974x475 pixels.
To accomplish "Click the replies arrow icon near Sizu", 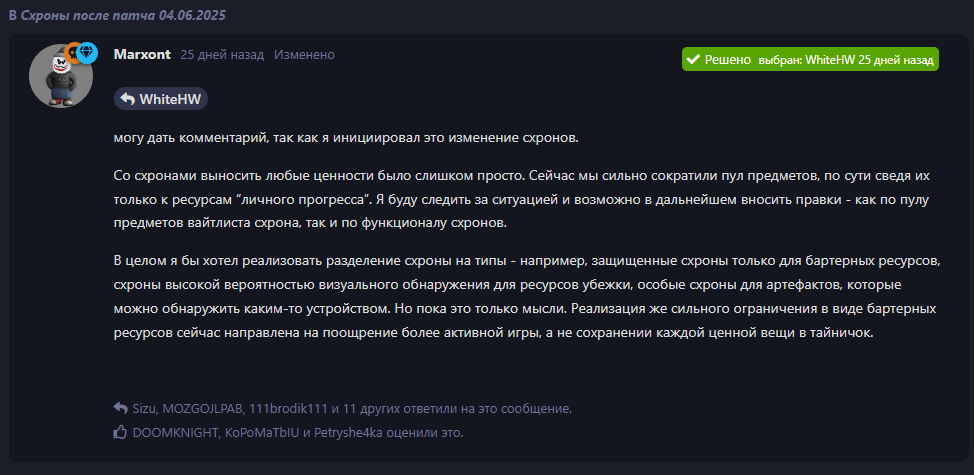I will point(121,409).
